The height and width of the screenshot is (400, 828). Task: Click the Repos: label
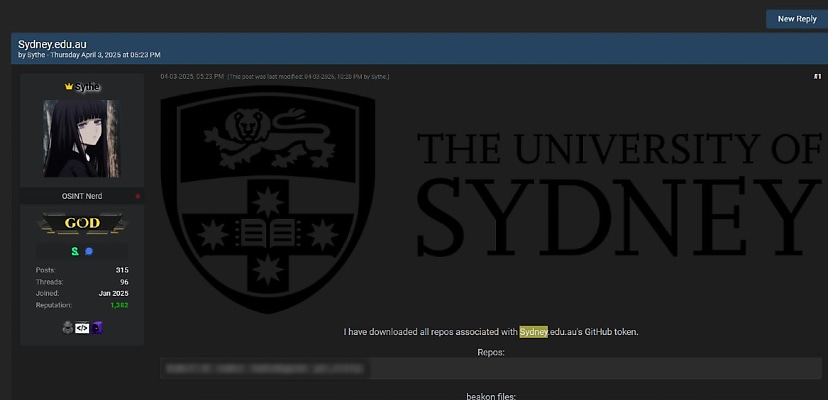pos(491,352)
